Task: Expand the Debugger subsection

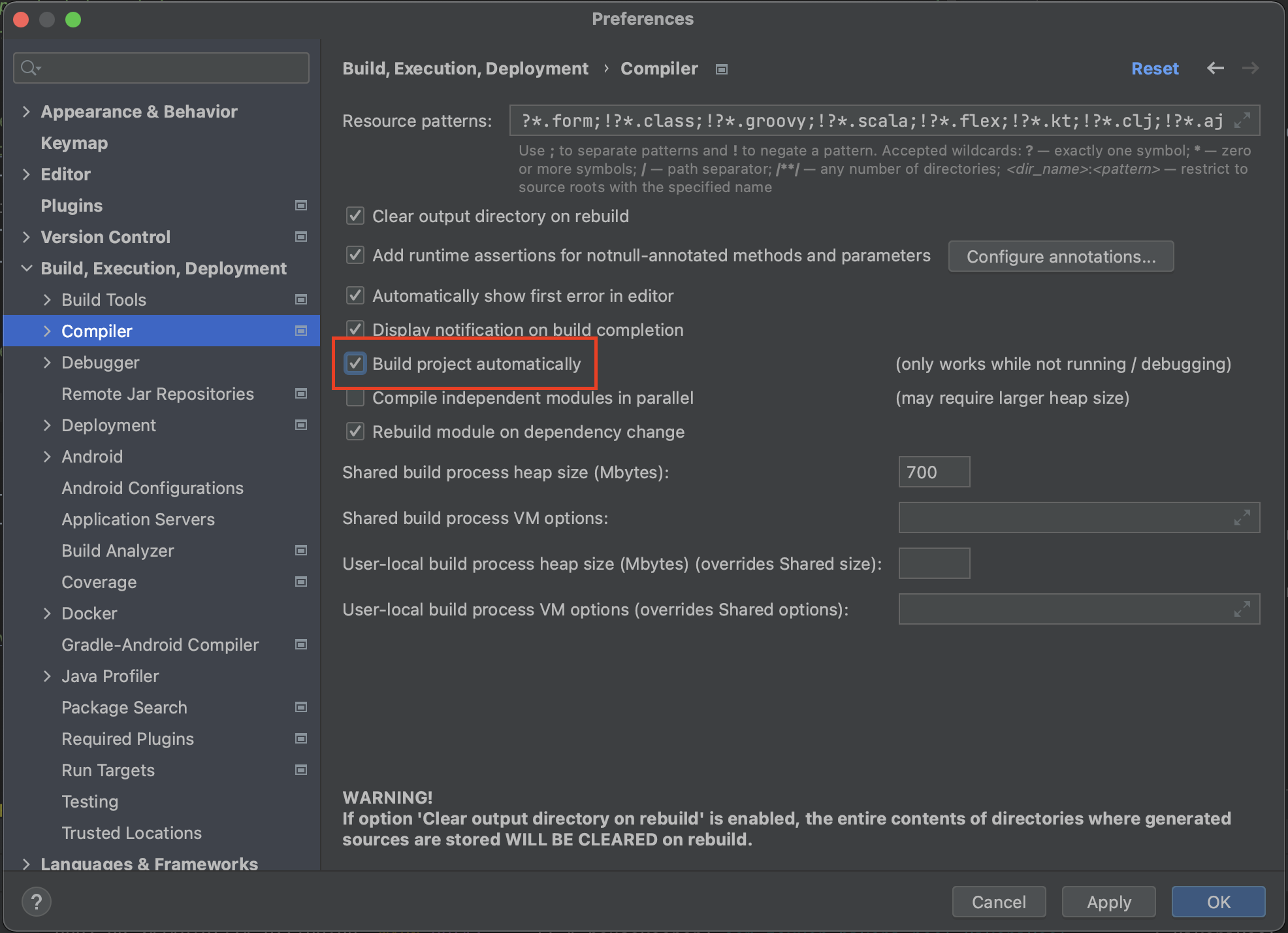Action: 47,363
